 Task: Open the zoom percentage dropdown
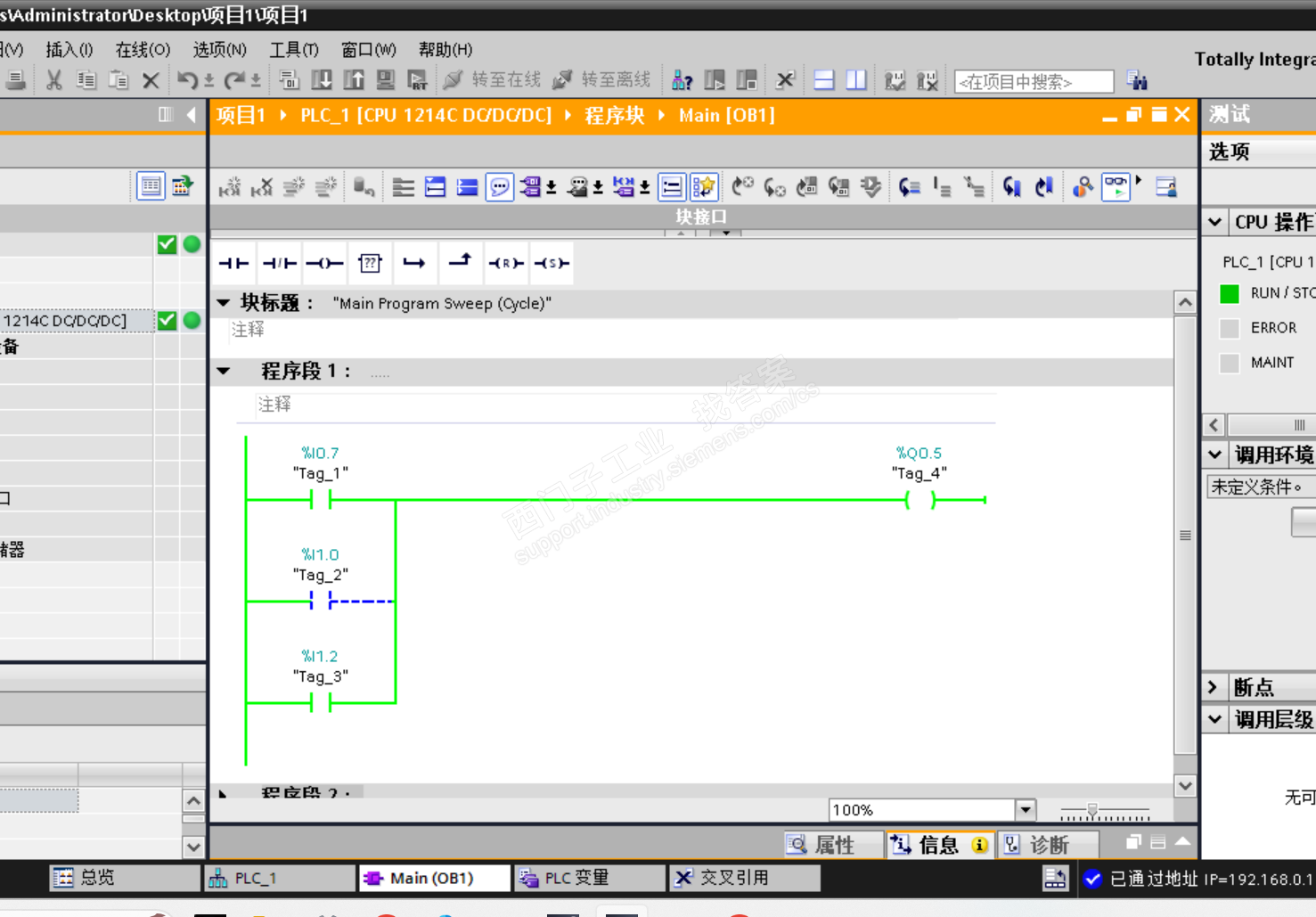click(x=1026, y=810)
